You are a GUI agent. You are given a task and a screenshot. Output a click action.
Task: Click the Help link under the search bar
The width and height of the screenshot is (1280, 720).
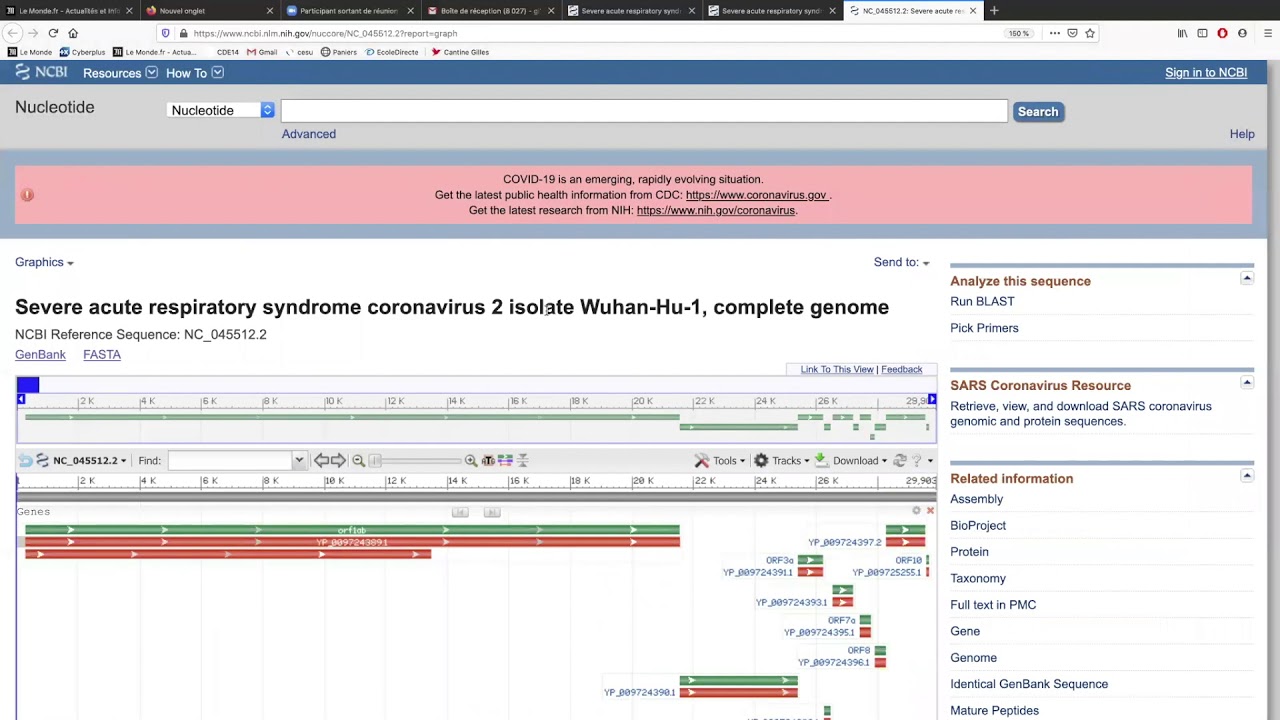point(1242,134)
